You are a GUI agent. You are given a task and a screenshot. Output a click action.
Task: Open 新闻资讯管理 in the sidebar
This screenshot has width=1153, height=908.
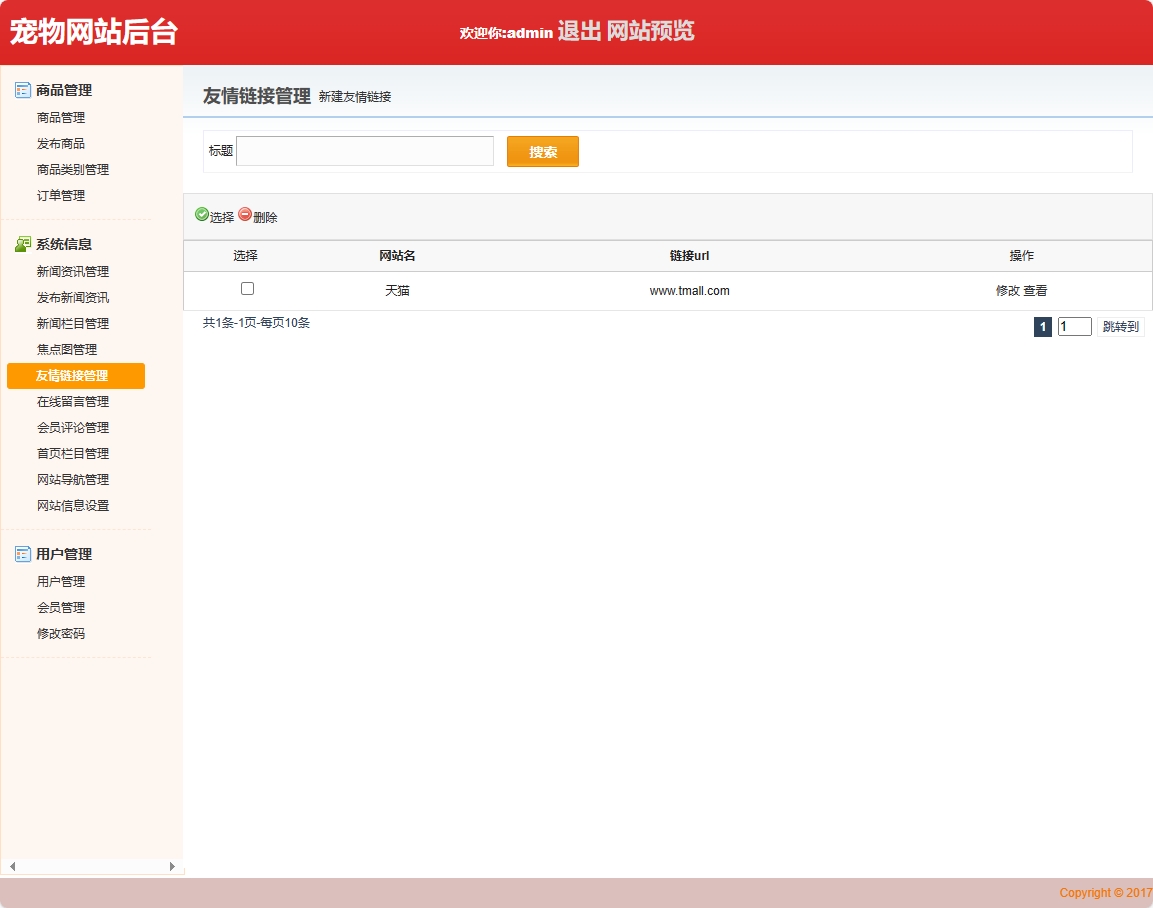tap(72, 272)
